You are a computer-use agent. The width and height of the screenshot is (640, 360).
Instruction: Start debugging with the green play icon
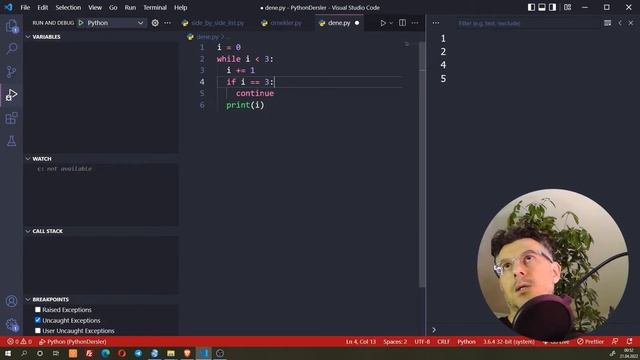pyautogui.click(x=81, y=23)
